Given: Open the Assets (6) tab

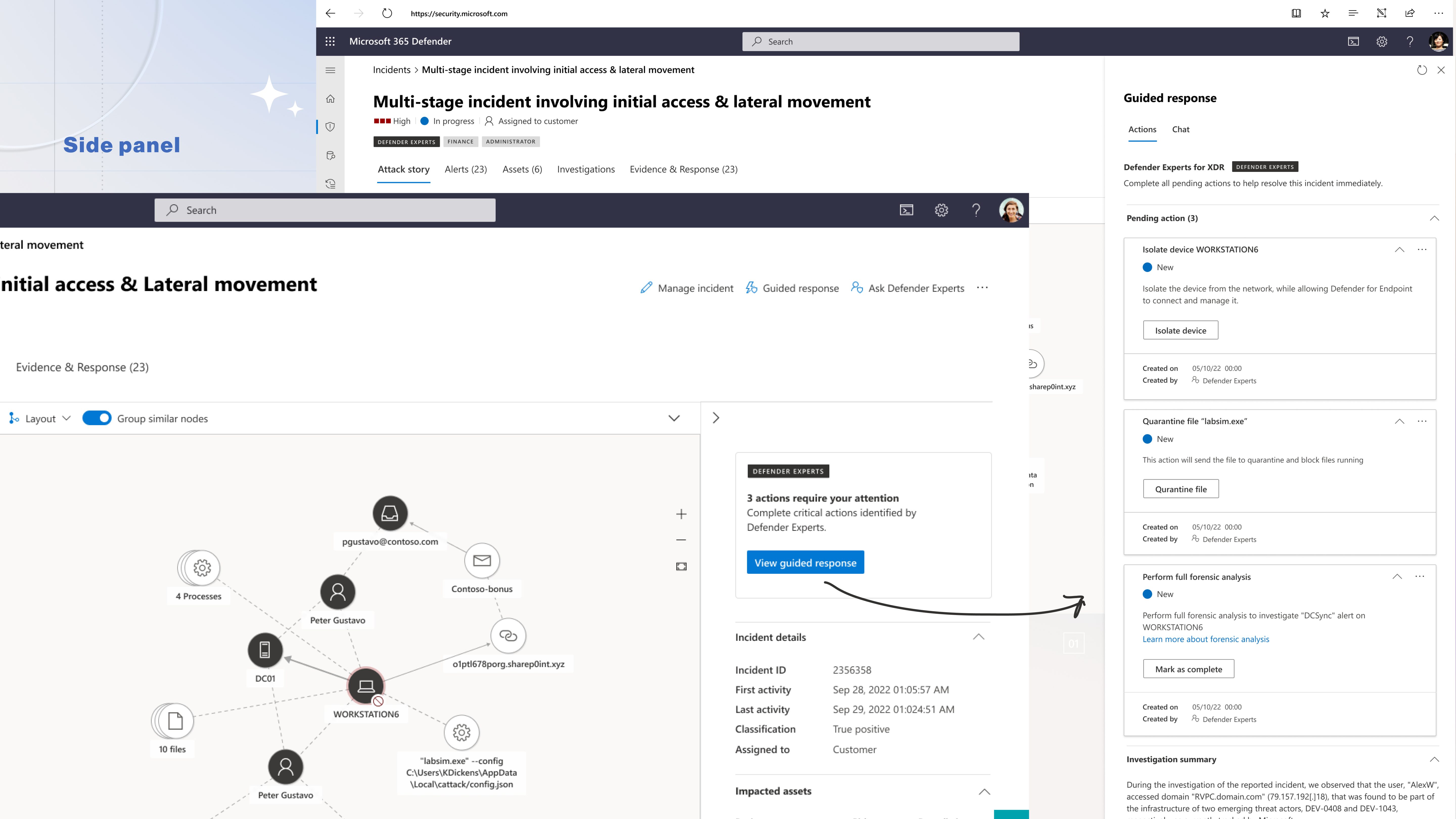Looking at the screenshot, I should 522,170.
